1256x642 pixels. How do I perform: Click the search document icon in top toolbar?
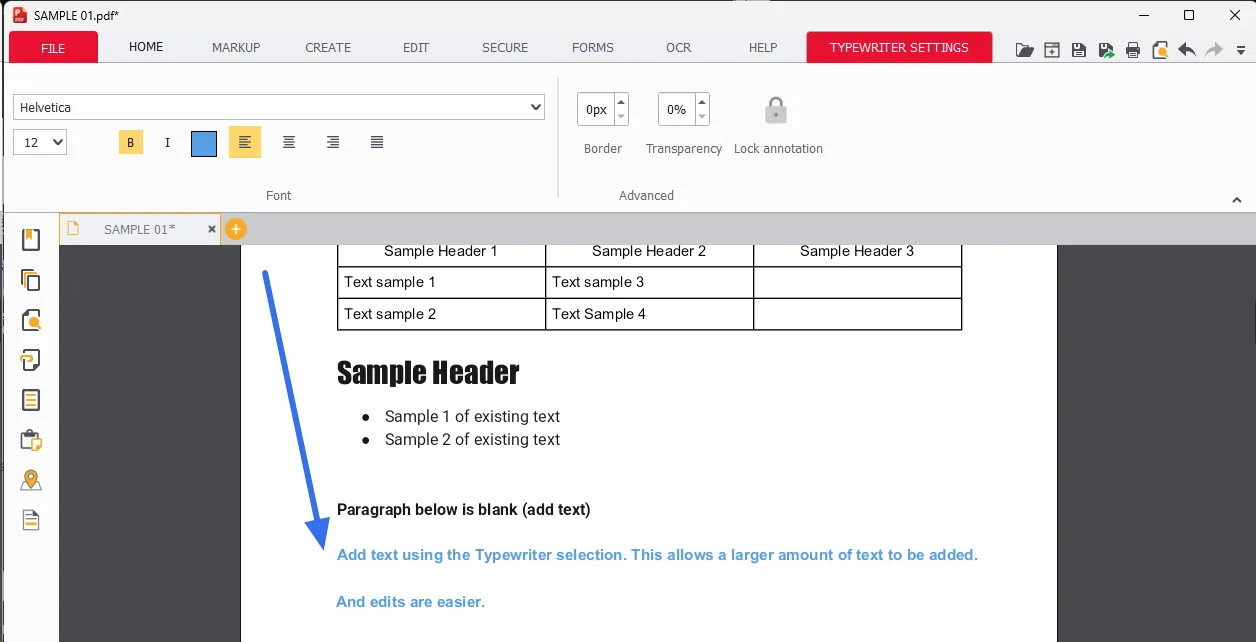coord(1160,50)
